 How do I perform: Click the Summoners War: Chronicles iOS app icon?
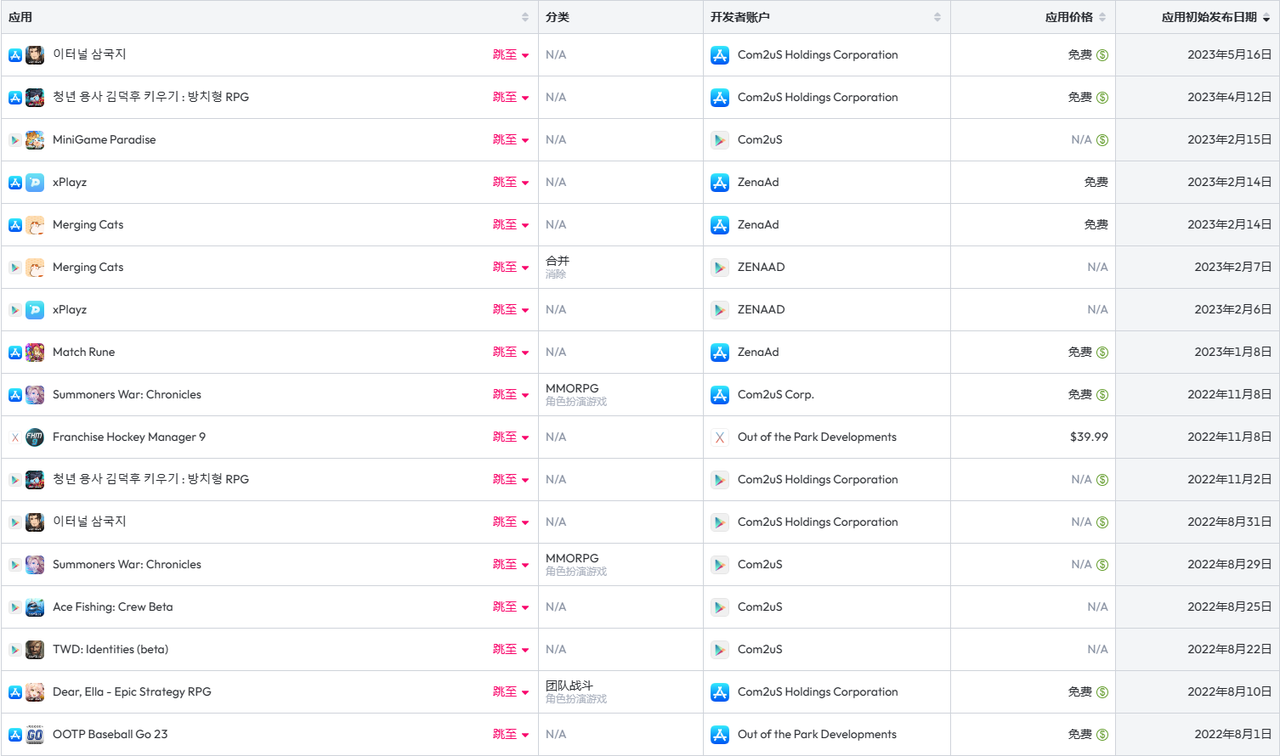pos(35,395)
